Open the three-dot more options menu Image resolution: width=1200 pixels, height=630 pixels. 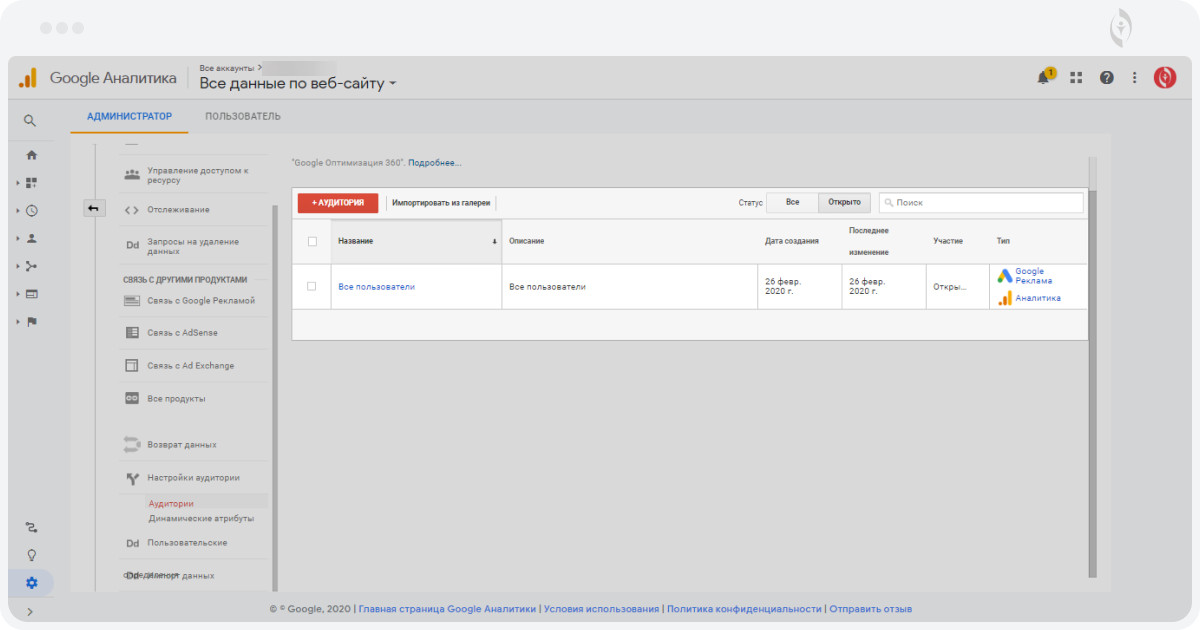point(1134,77)
